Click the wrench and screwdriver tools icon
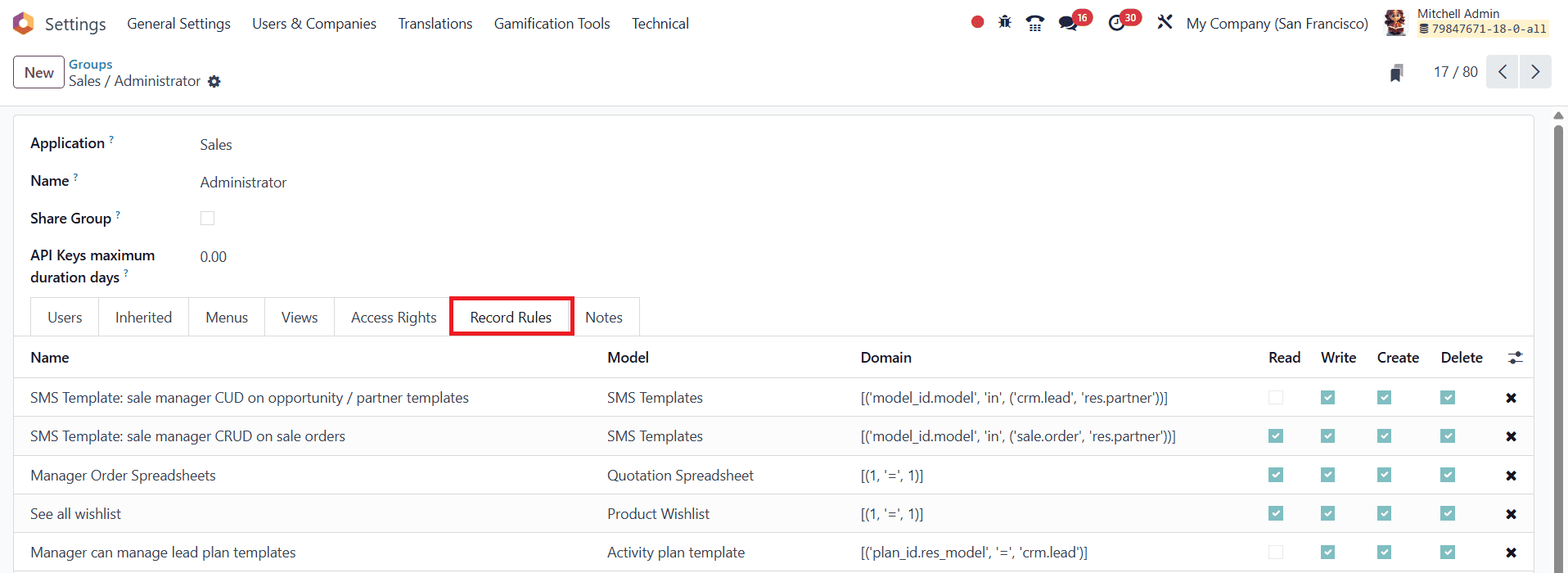 point(1165,22)
